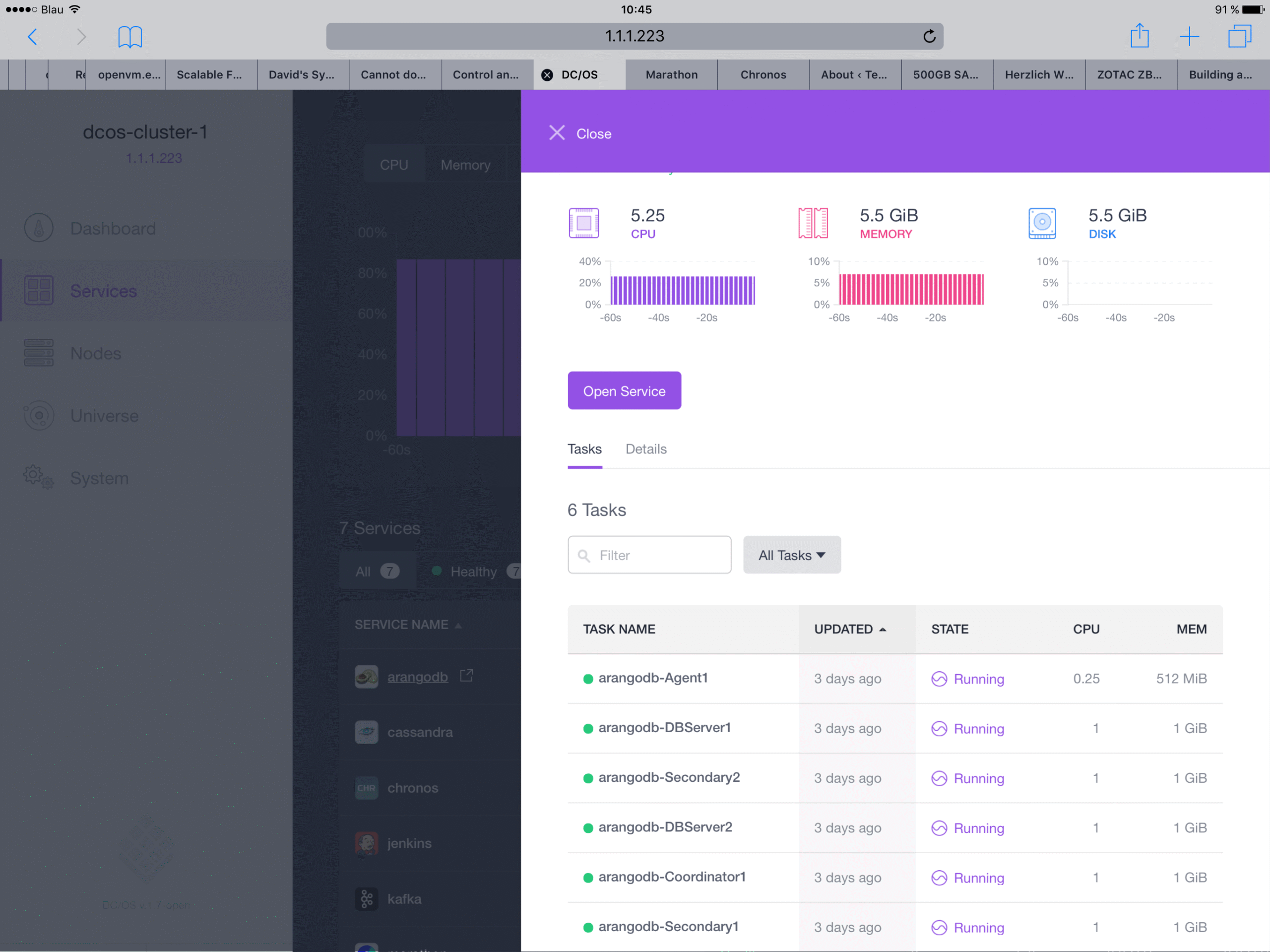The width and height of the screenshot is (1270, 952).
Task: Click the 1.1.1.223 link under cluster name
Action: click(x=154, y=158)
